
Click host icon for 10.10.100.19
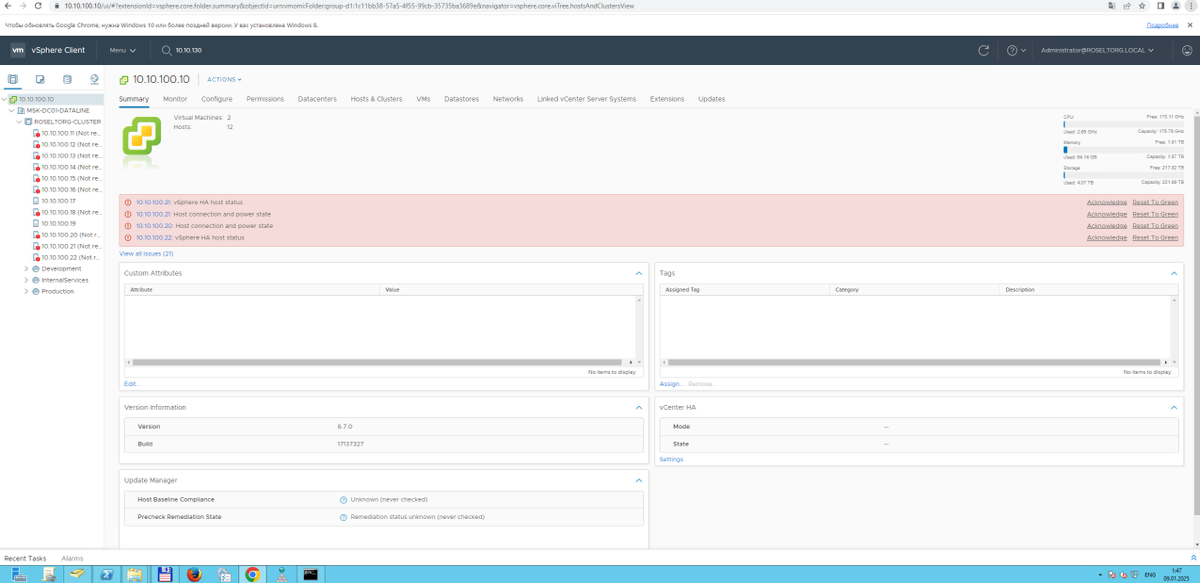[37, 223]
